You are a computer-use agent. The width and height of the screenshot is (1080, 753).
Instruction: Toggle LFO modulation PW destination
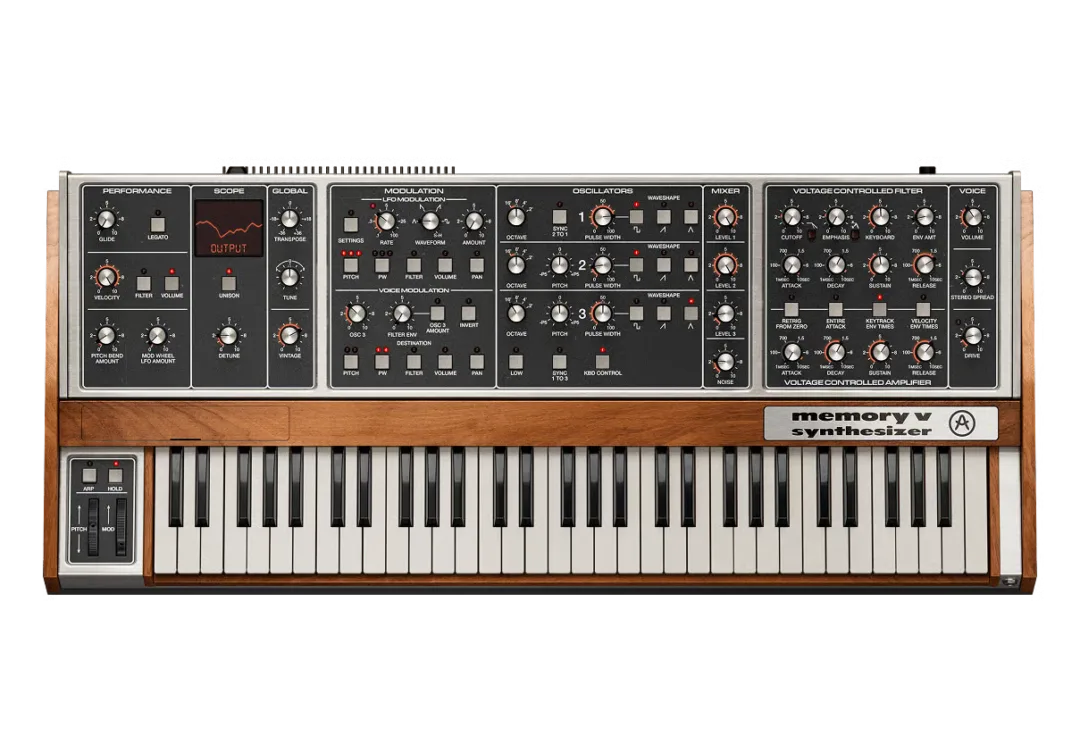coord(382,265)
